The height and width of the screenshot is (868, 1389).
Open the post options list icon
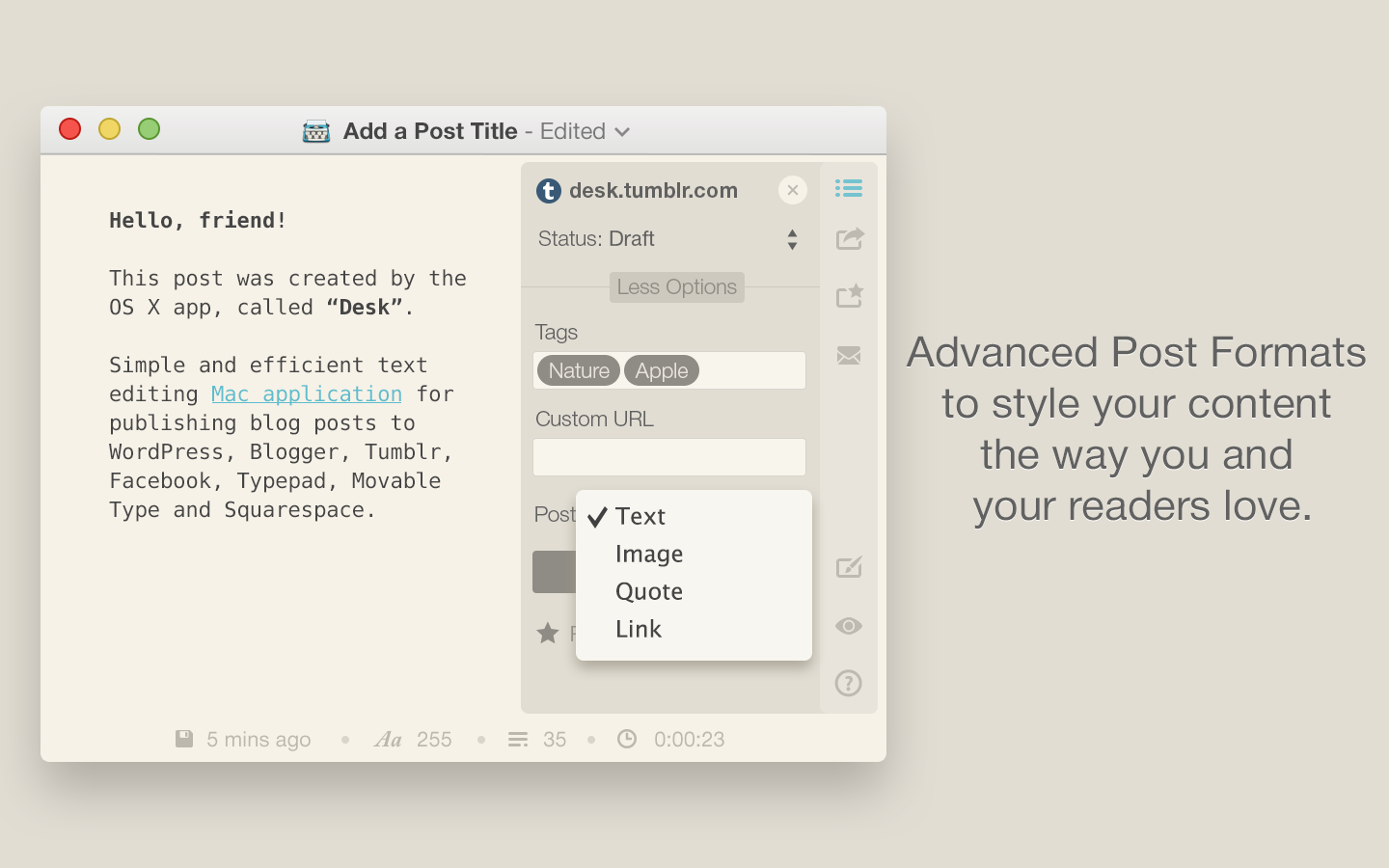pyautogui.click(x=849, y=188)
